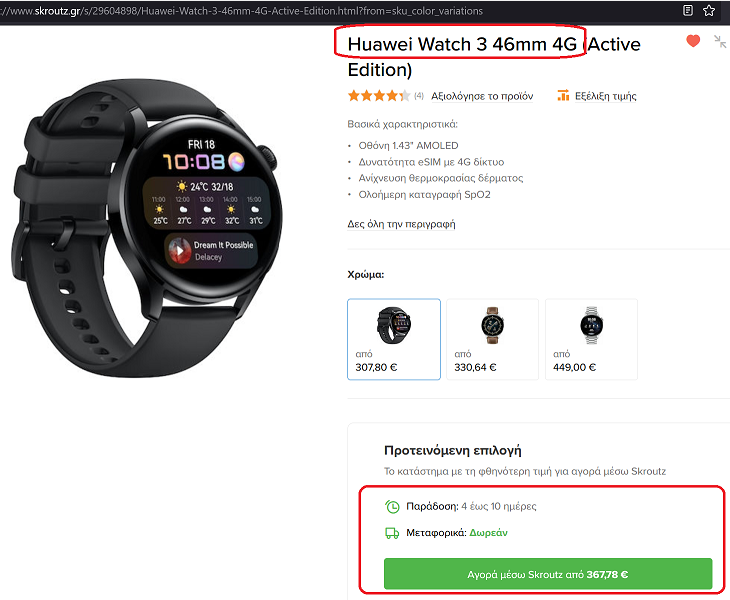Click the price evolution chart icon
Viewport: 730px width, 600px height.
point(563,95)
